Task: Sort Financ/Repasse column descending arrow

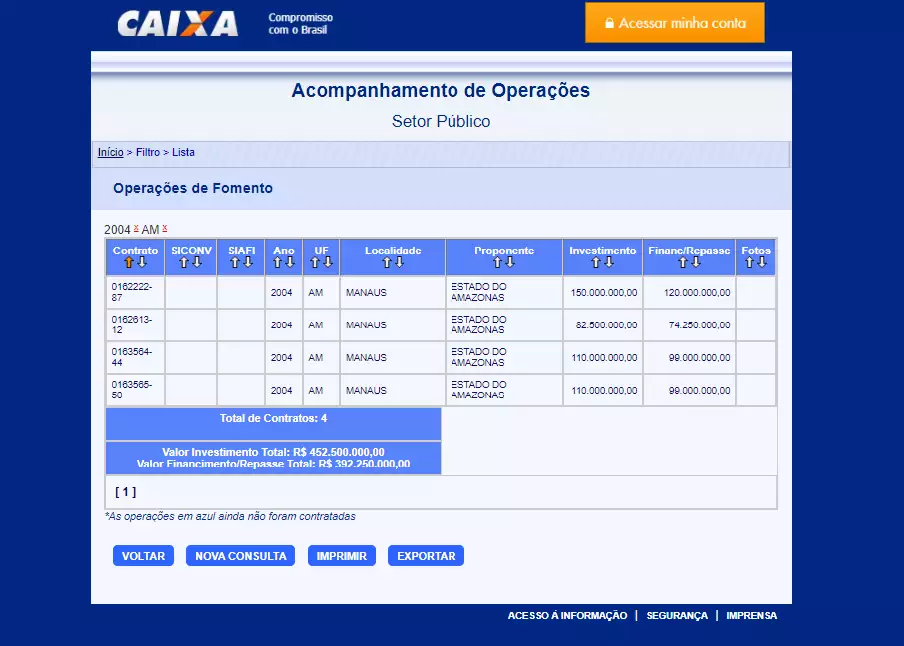Action: coord(696,262)
